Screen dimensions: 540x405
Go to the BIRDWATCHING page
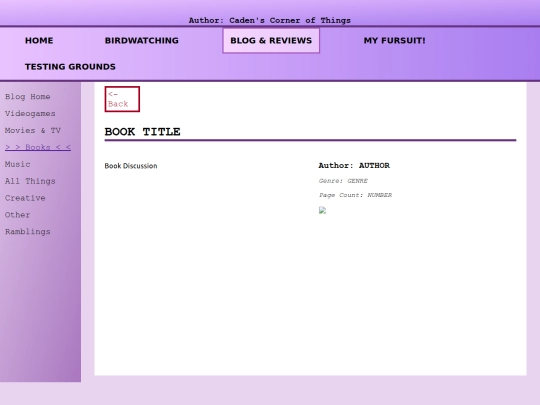(x=142, y=41)
